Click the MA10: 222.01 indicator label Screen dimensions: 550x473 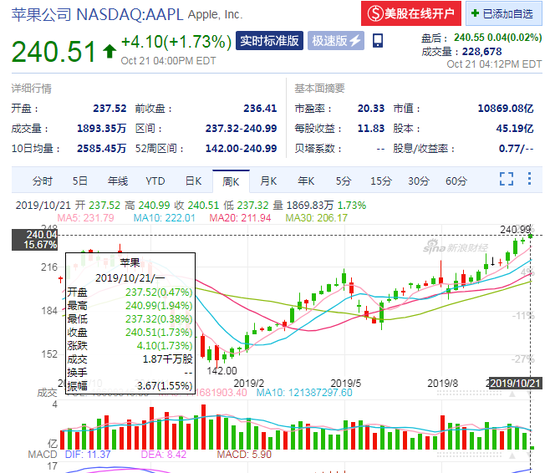[164, 218]
